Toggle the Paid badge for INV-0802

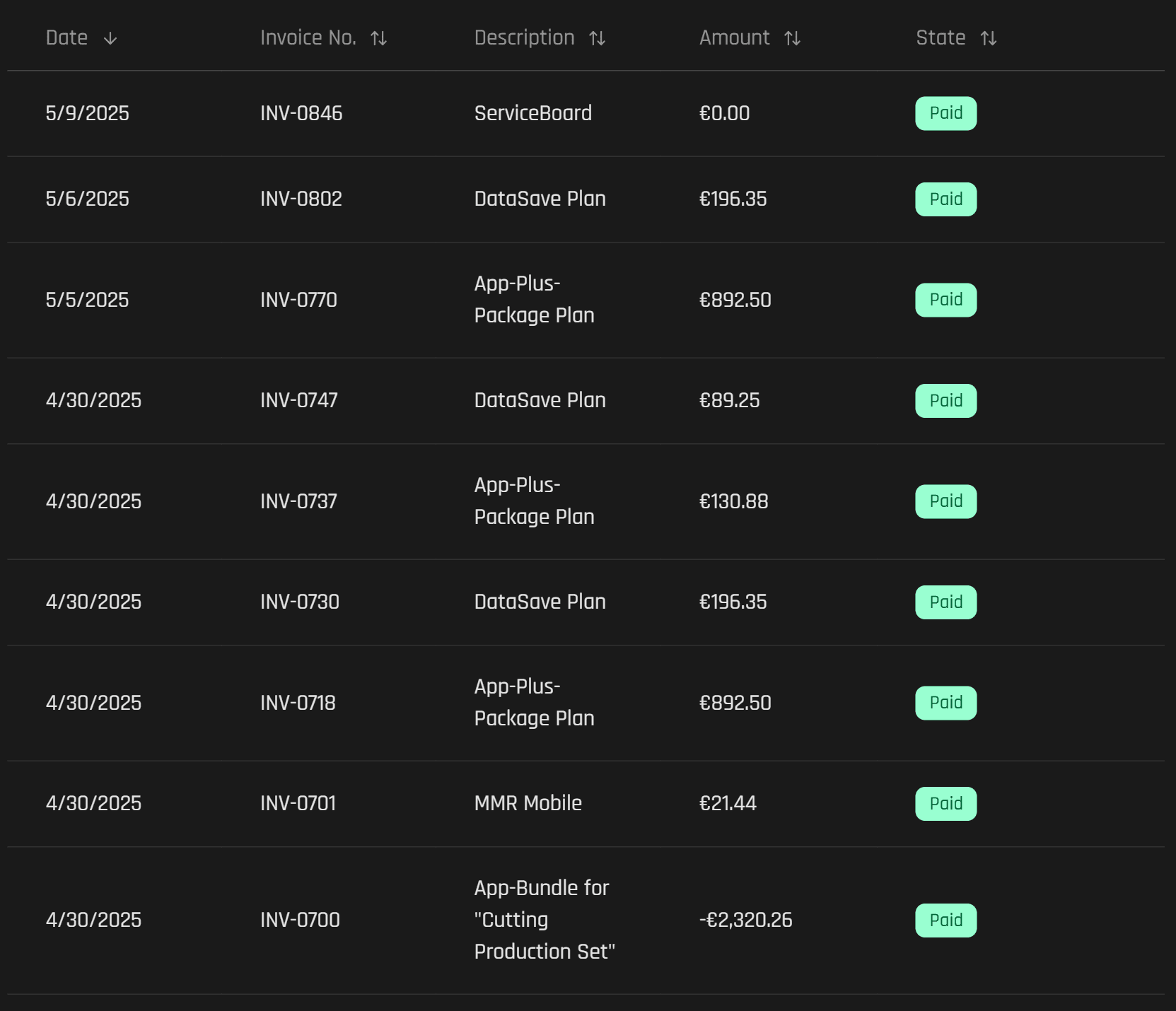coord(945,199)
